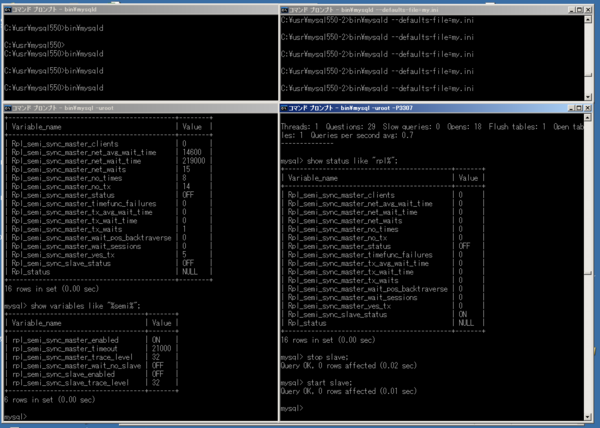The image size is (600, 428).
Task: Click scroll-up arrow in mysqld --defaults-file window
Action: tap(588, 19)
